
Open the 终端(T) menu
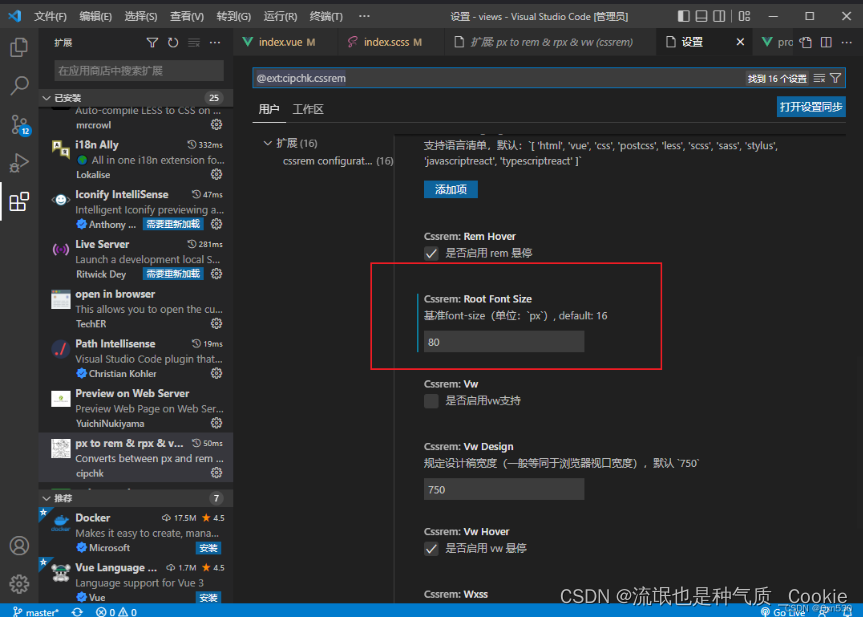pos(326,17)
